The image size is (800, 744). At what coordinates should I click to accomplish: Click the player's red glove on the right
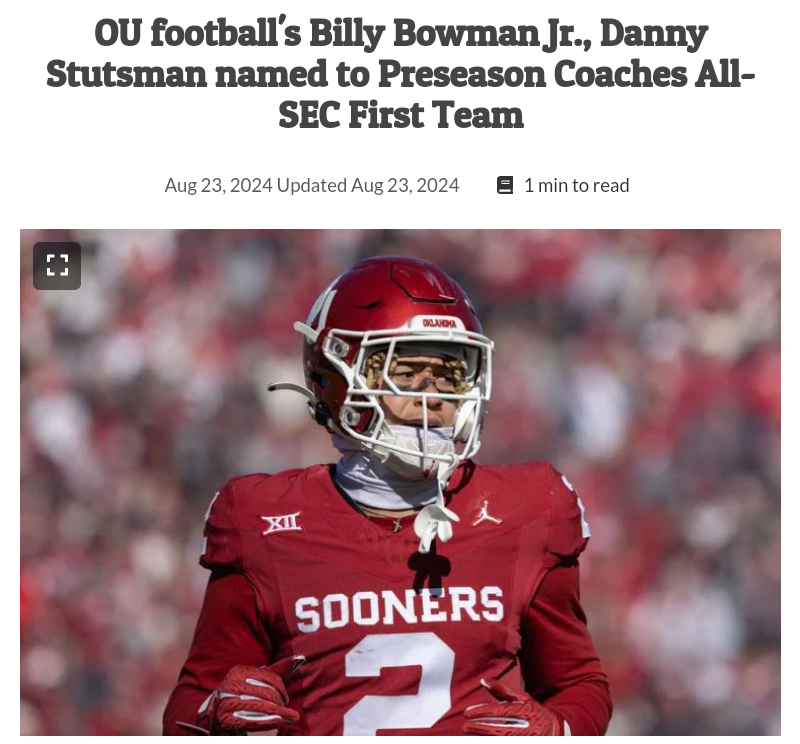[x=515, y=709]
